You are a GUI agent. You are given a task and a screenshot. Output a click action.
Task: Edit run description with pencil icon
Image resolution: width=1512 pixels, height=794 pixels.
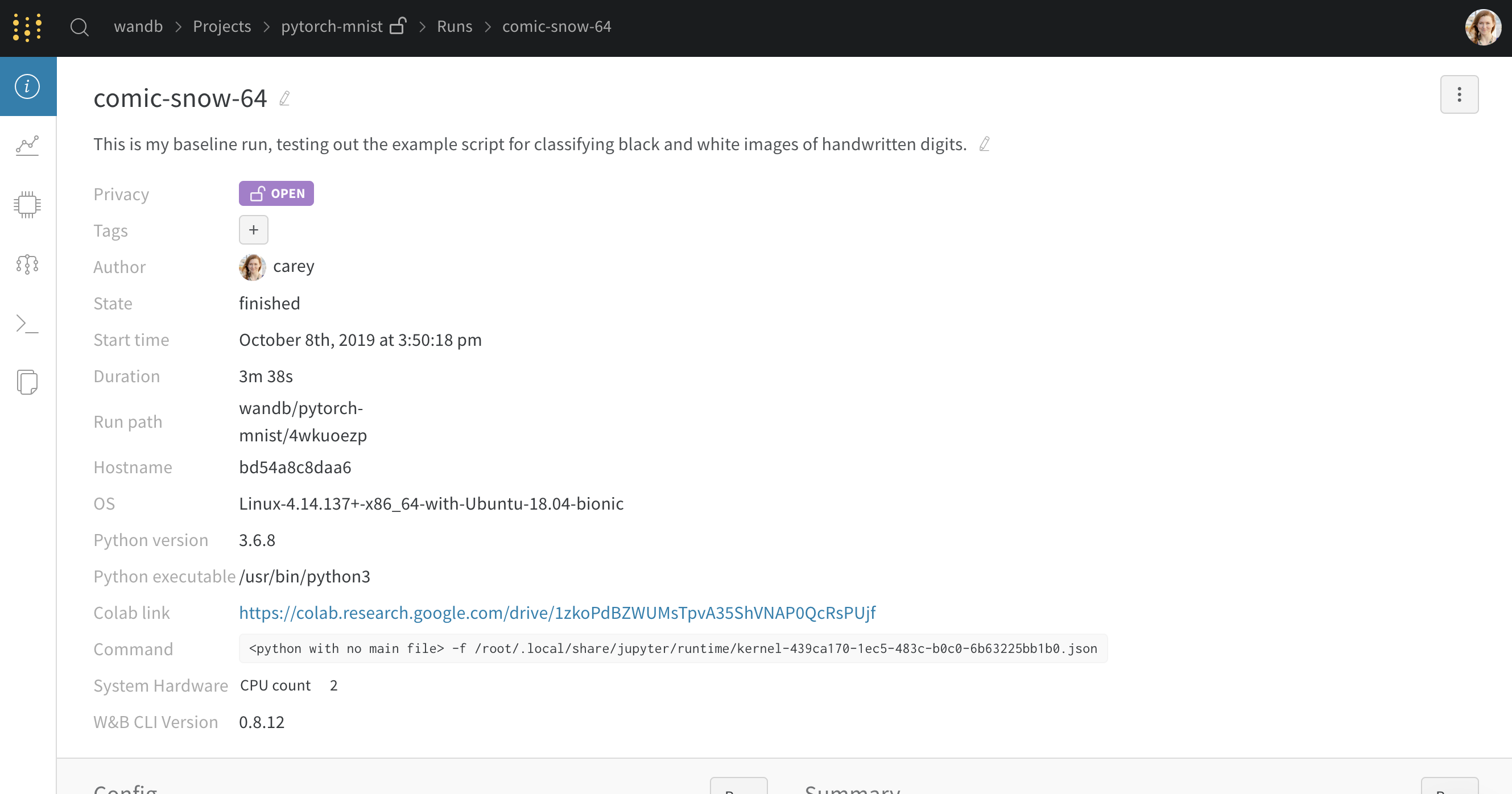tap(984, 144)
